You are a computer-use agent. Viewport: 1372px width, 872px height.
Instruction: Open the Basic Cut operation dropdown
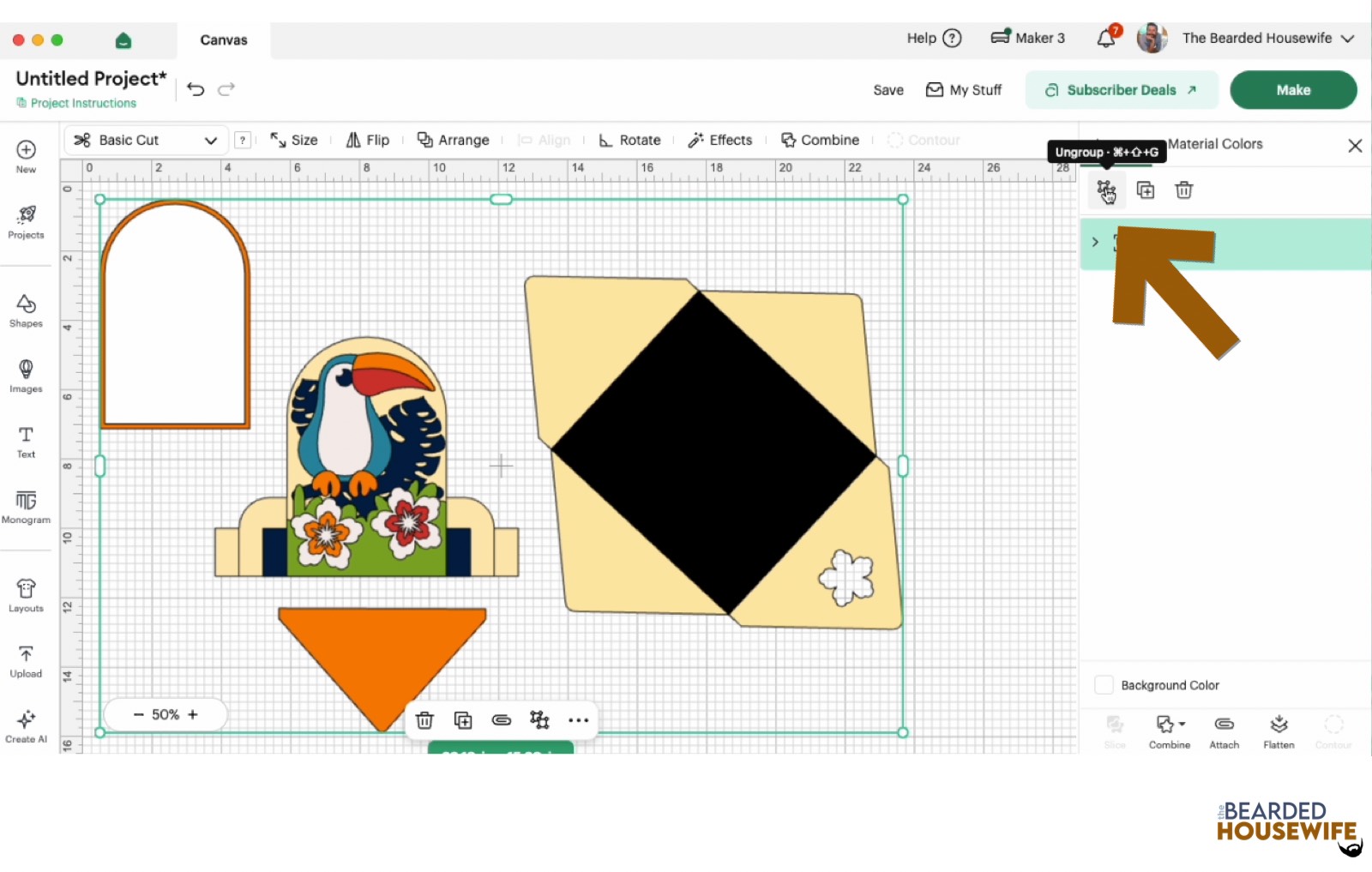click(x=146, y=141)
